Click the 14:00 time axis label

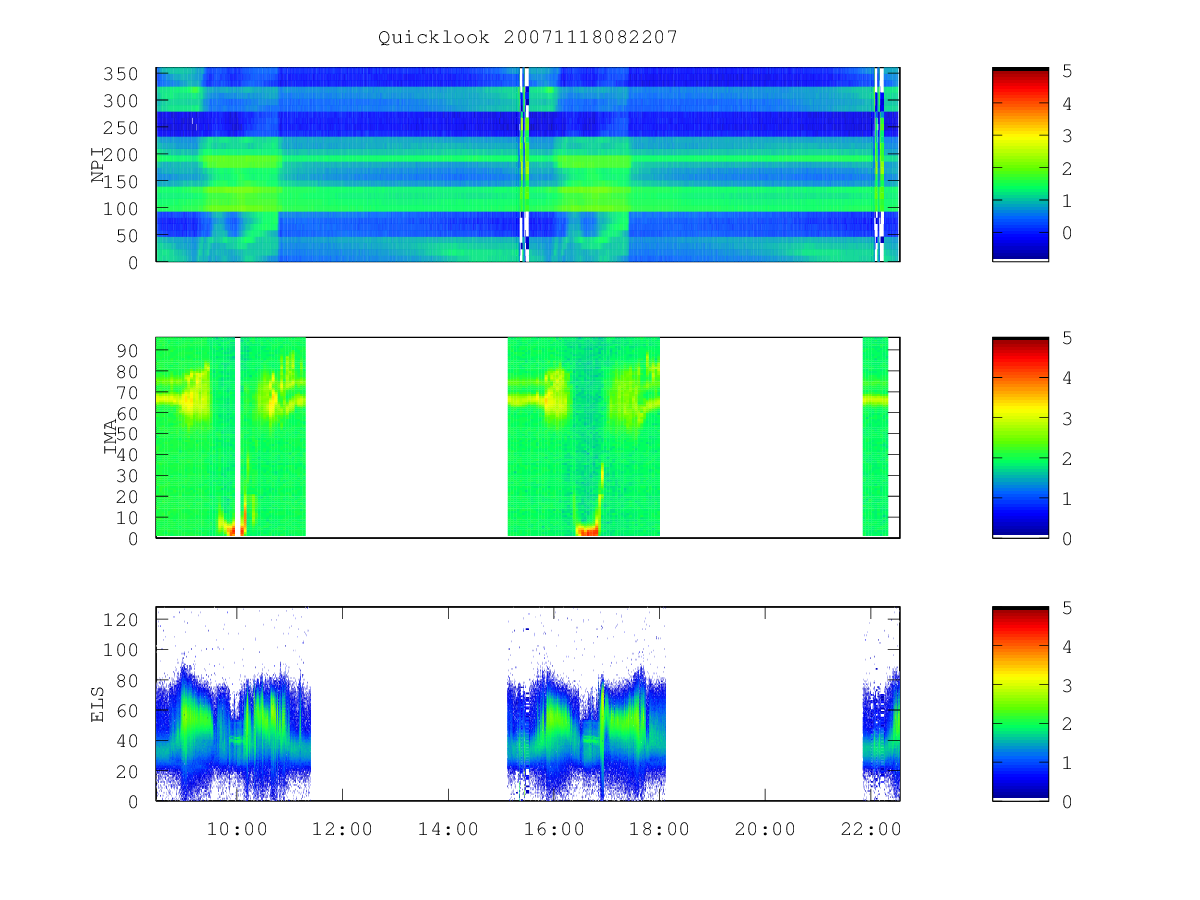pyautogui.click(x=448, y=828)
